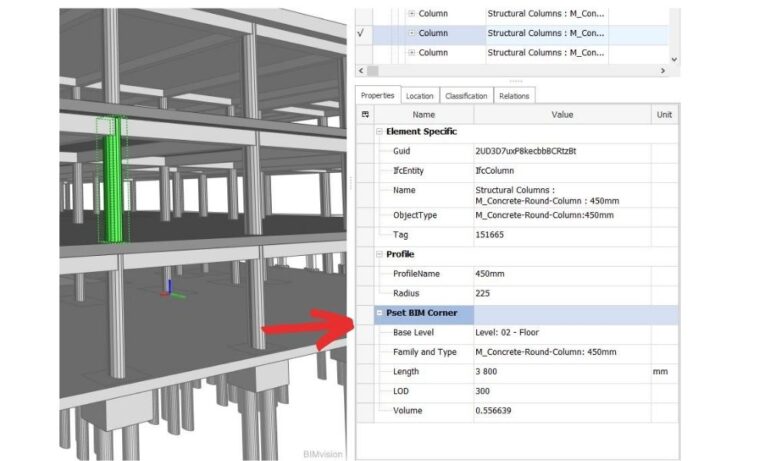Click the properties grid settings icon

coord(365,114)
